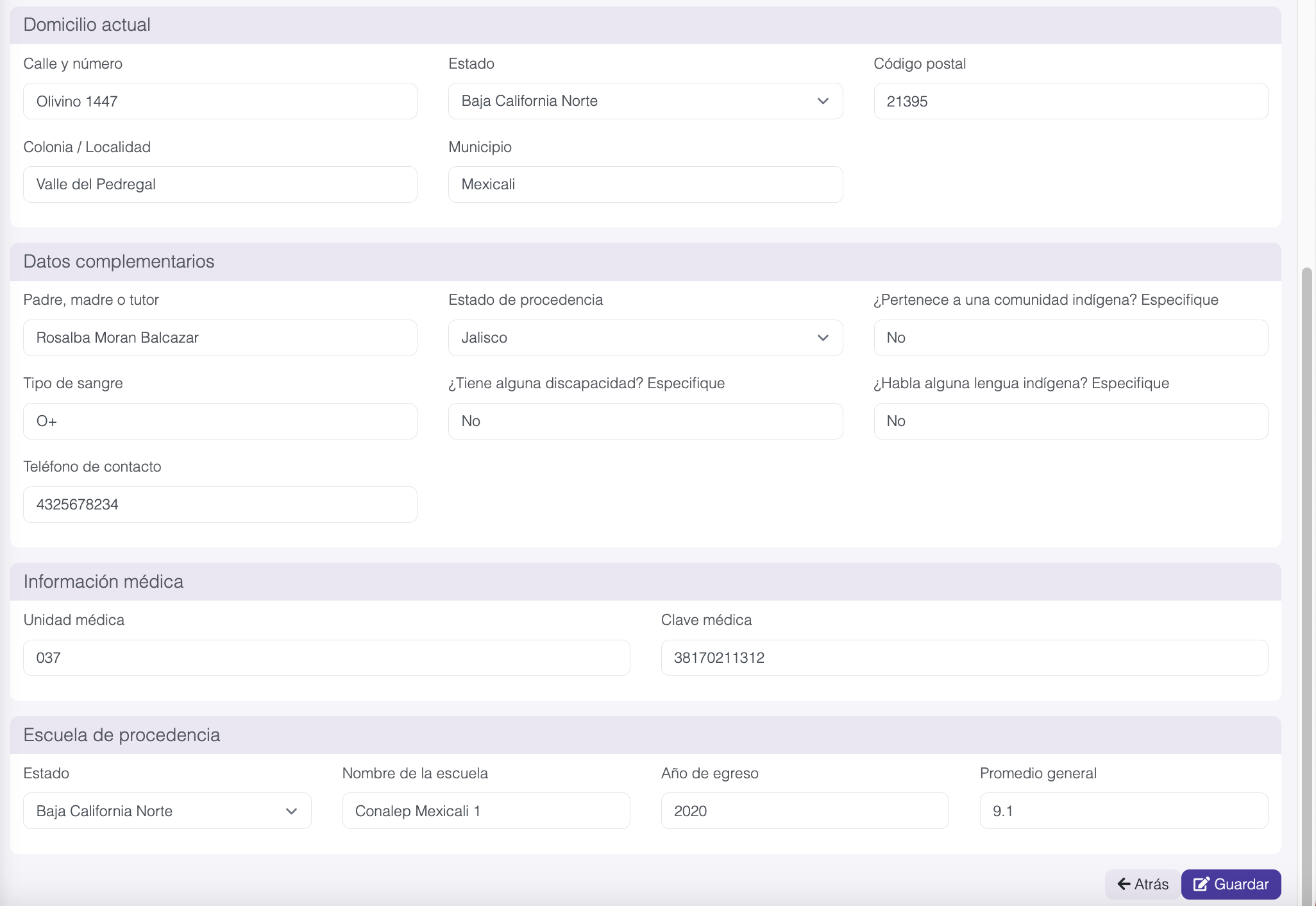Click the Teléfono de contacto label

tap(92, 466)
